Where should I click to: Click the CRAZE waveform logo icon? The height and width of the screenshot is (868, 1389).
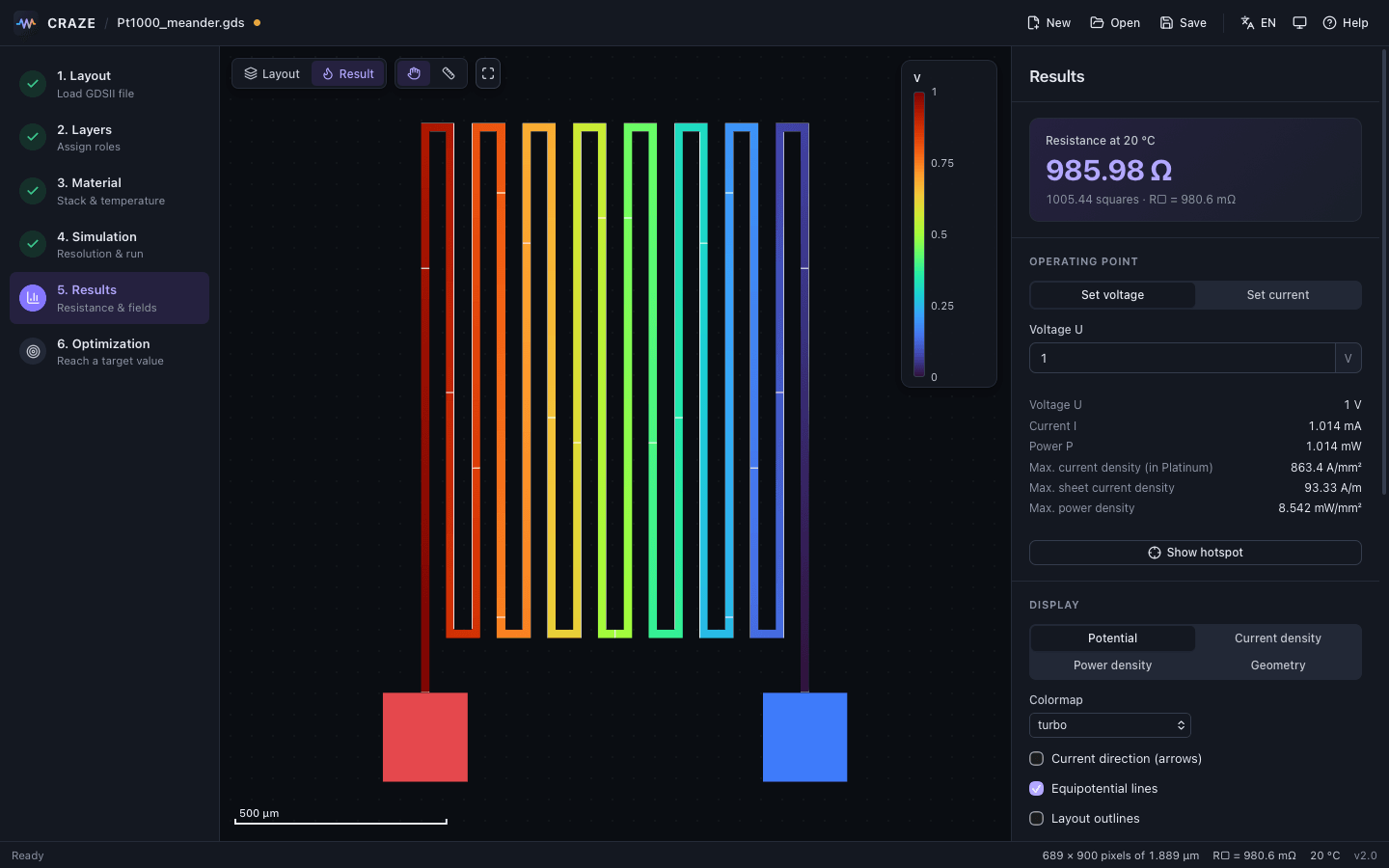point(26,22)
